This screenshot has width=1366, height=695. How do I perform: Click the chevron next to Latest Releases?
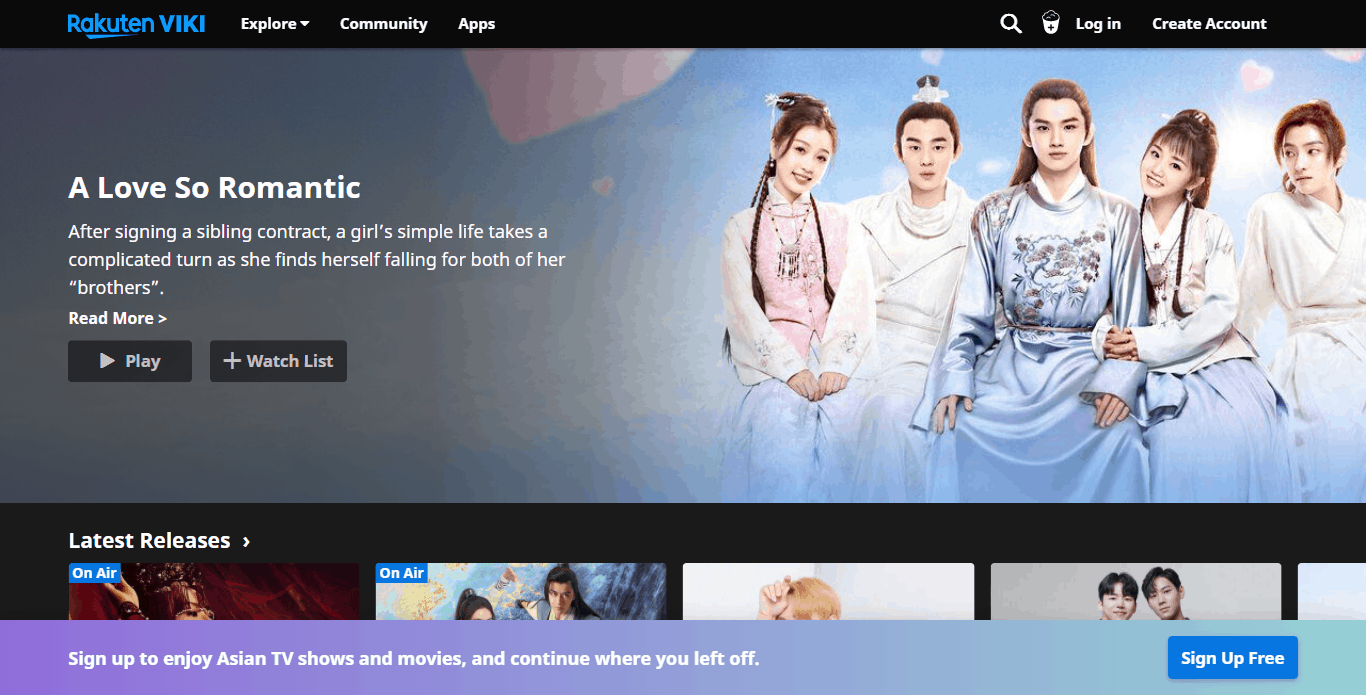point(246,542)
